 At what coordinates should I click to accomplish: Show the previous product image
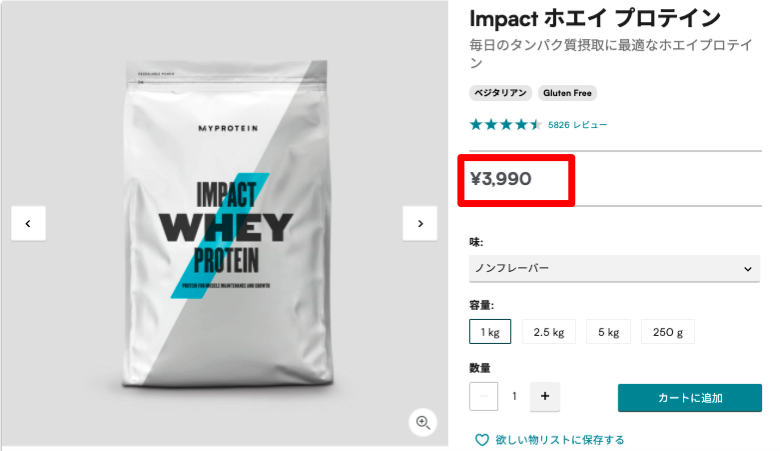pos(28,223)
